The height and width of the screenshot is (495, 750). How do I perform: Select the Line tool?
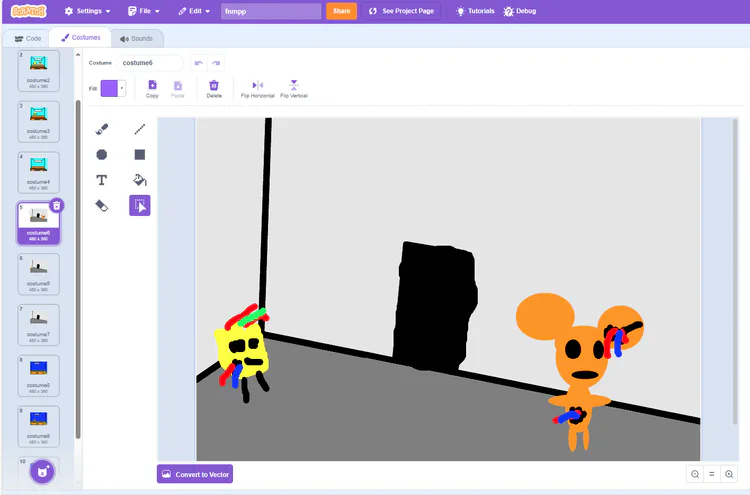140,129
